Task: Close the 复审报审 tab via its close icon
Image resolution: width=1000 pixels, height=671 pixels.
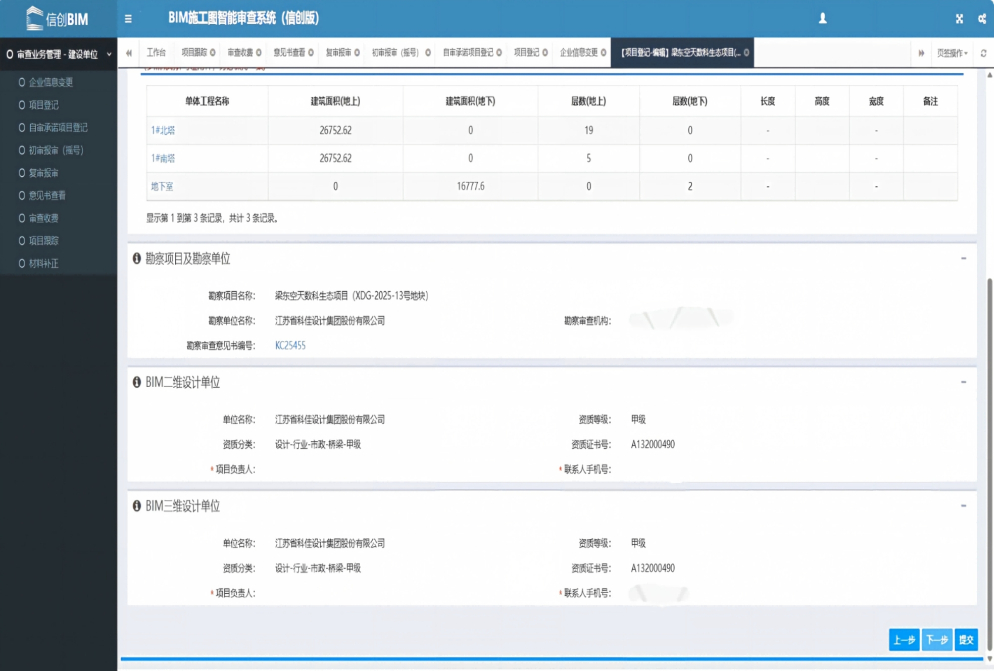Action: click(x=357, y=52)
